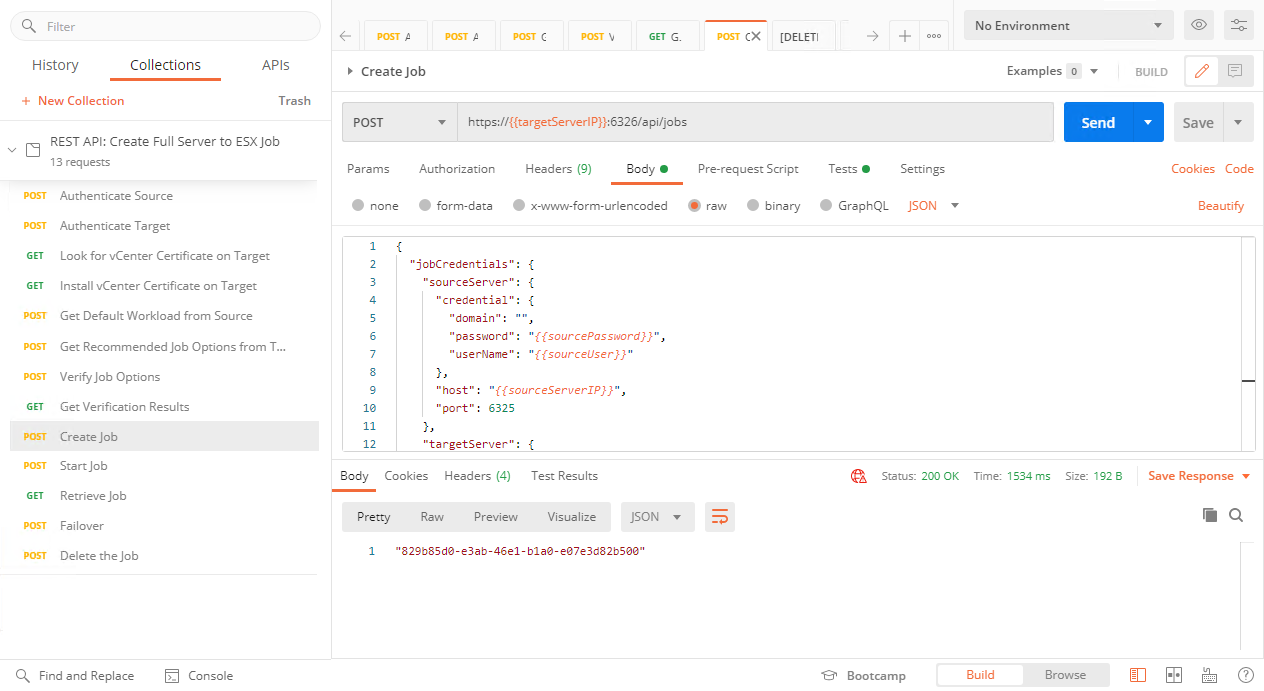Open the Cookies link beside Code
This screenshot has height=691, width=1264.
click(x=1193, y=169)
